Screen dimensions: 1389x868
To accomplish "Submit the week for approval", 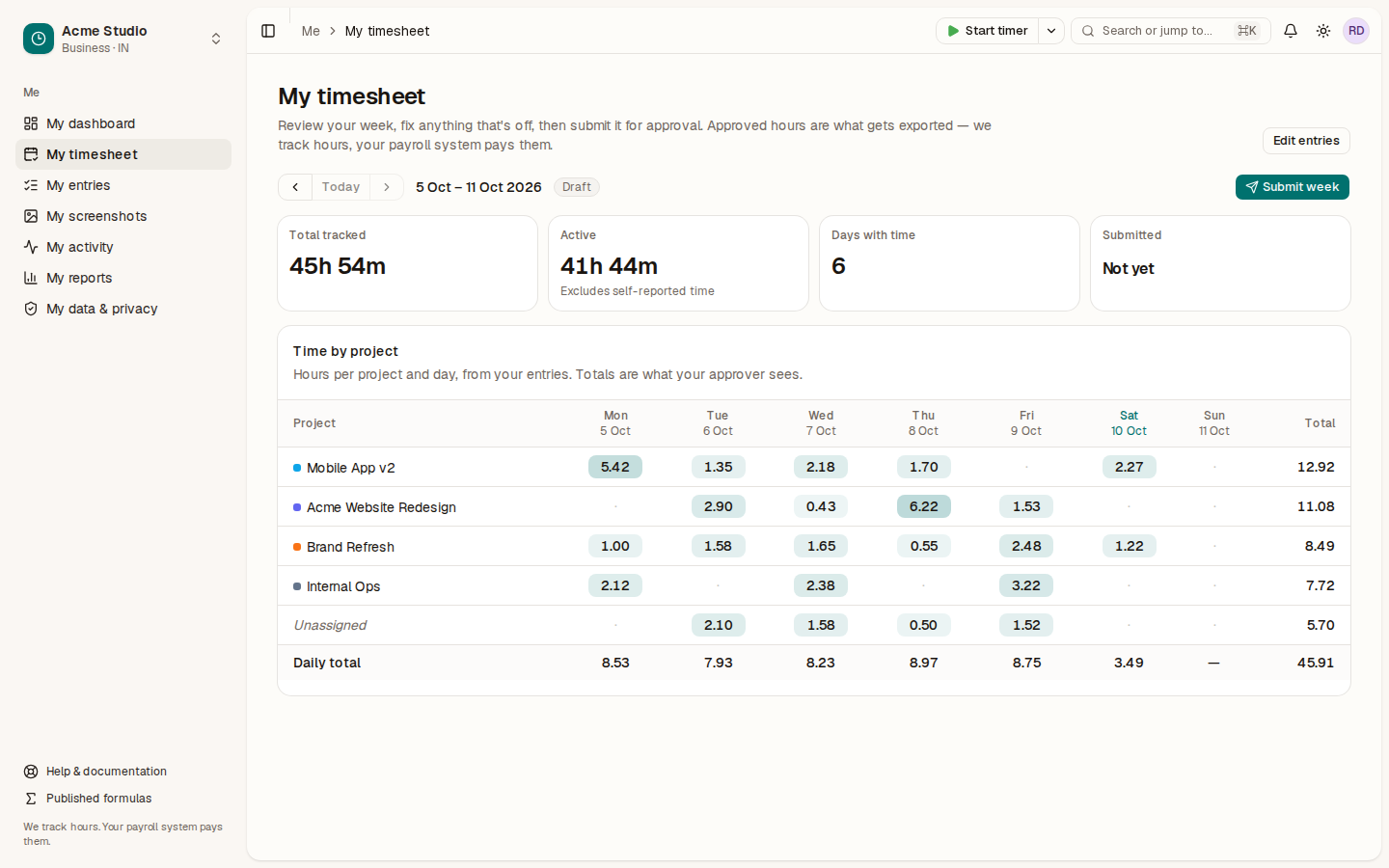I will click(x=1293, y=187).
